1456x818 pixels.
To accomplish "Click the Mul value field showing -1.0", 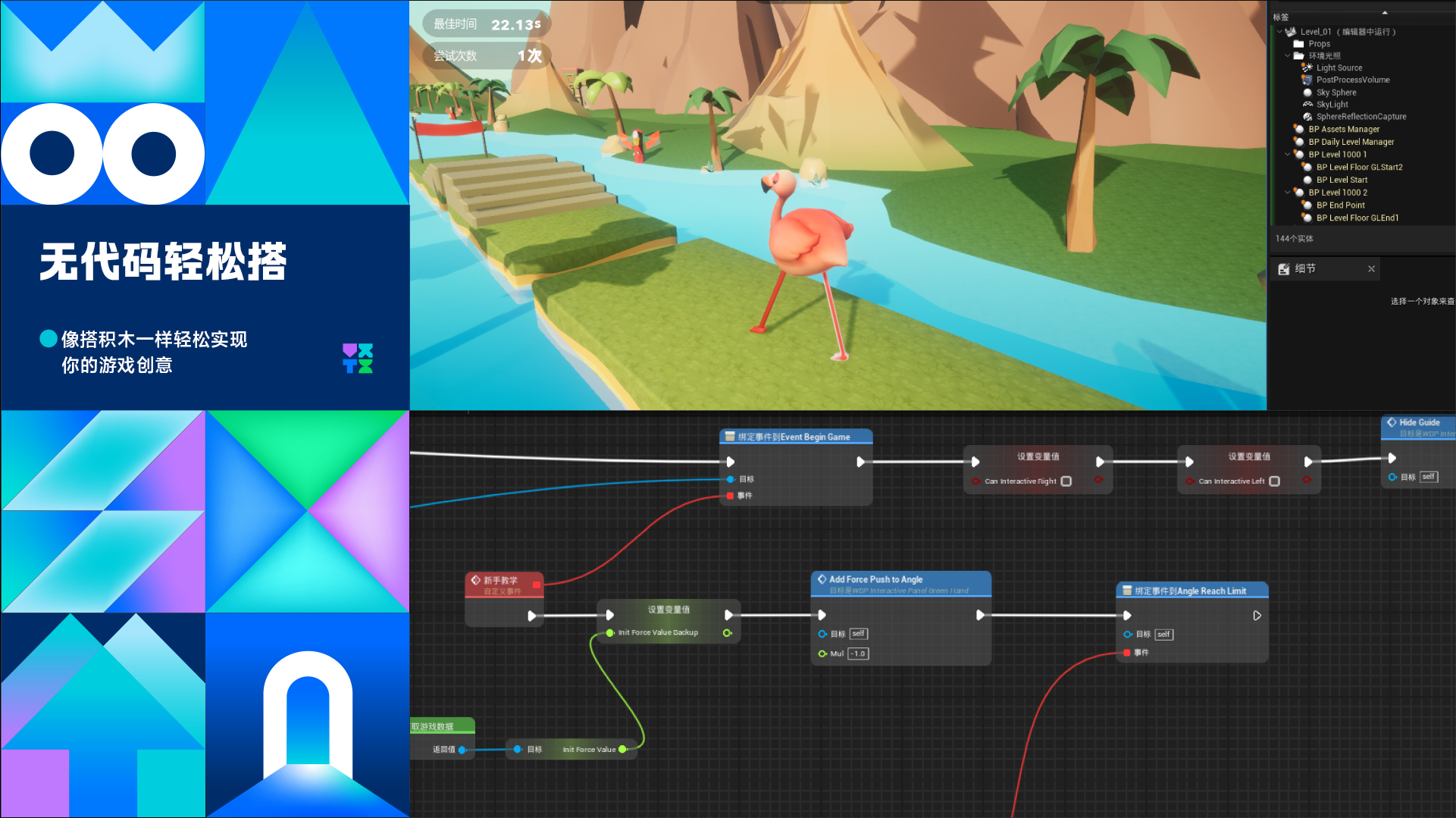I will 858,653.
